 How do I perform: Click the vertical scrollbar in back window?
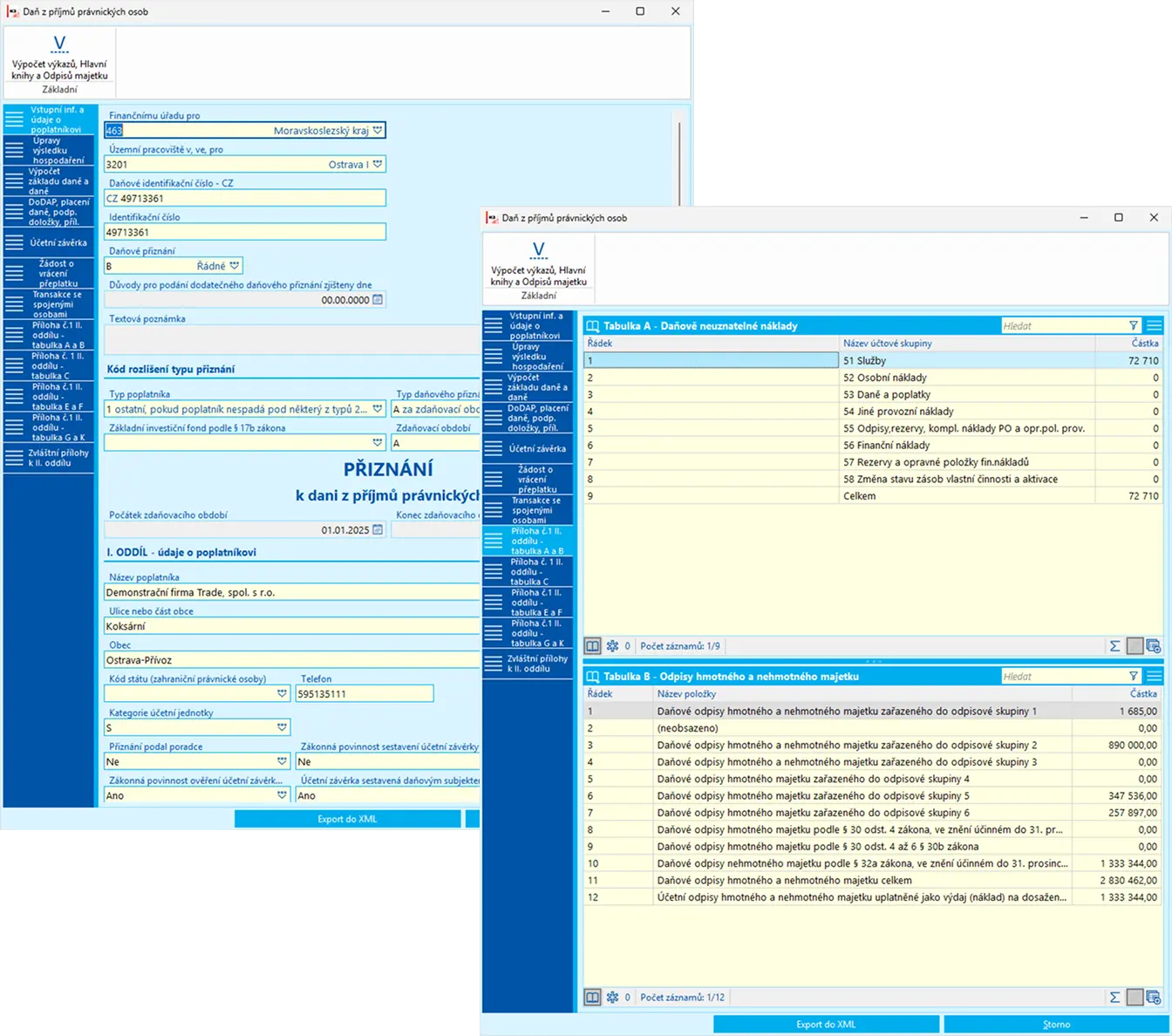point(678,157)
